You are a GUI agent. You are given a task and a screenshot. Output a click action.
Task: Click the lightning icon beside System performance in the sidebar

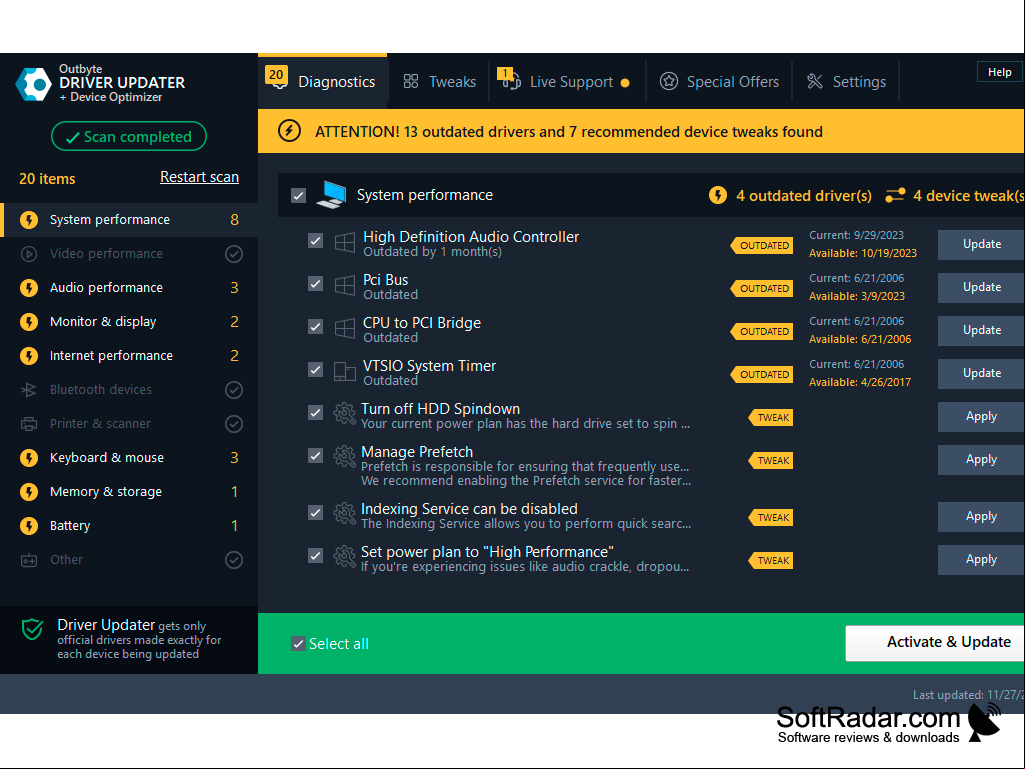[29, 220]
